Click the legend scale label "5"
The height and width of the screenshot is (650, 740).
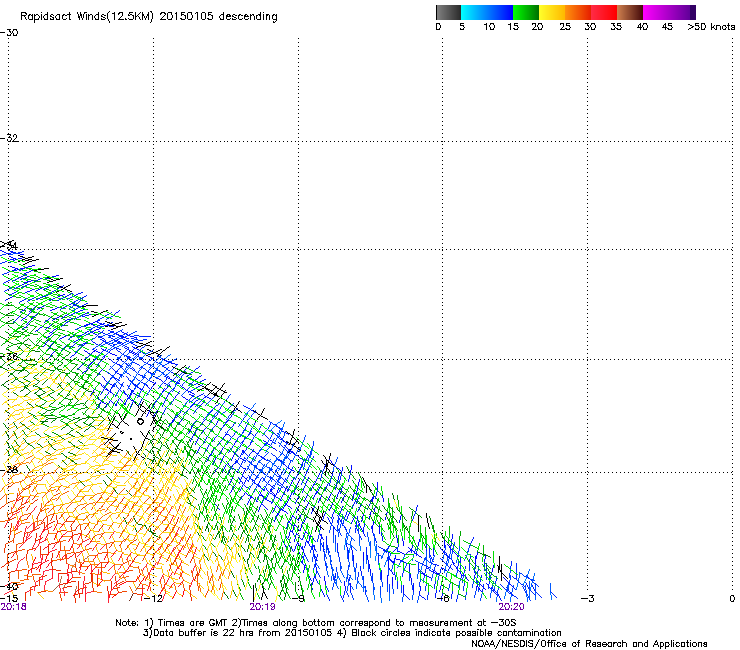[462, 27]
